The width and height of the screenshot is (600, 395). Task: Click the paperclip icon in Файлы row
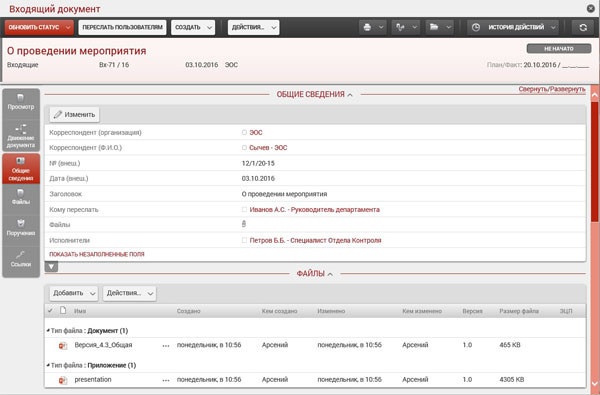pos(244,224)
